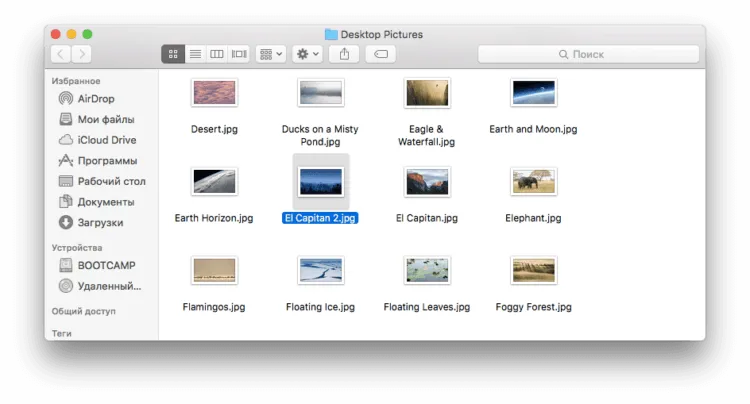Switch to column view mode

pyautogui.click(x=217, y=54)
